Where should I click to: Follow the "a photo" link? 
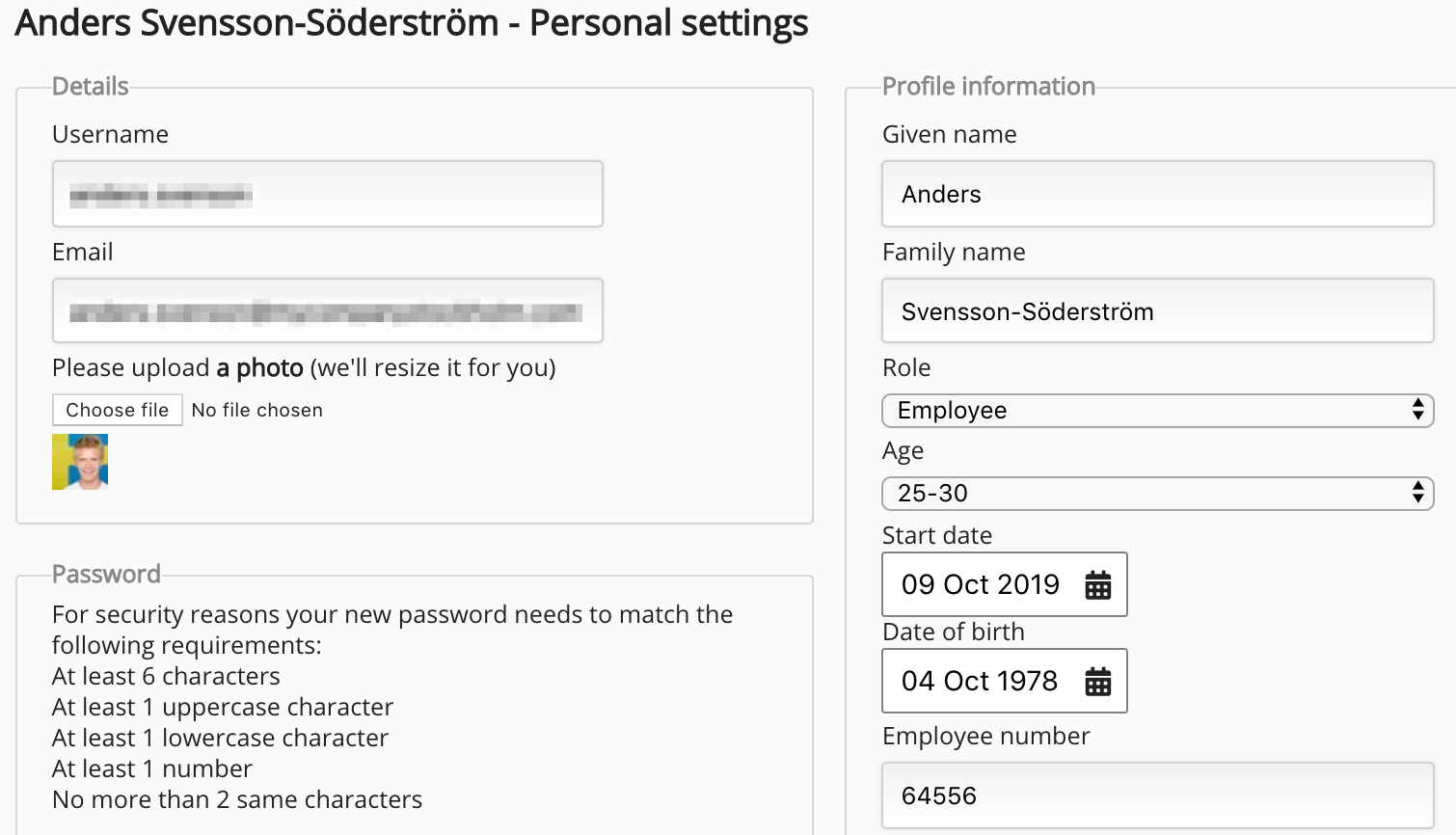[259, 368]
